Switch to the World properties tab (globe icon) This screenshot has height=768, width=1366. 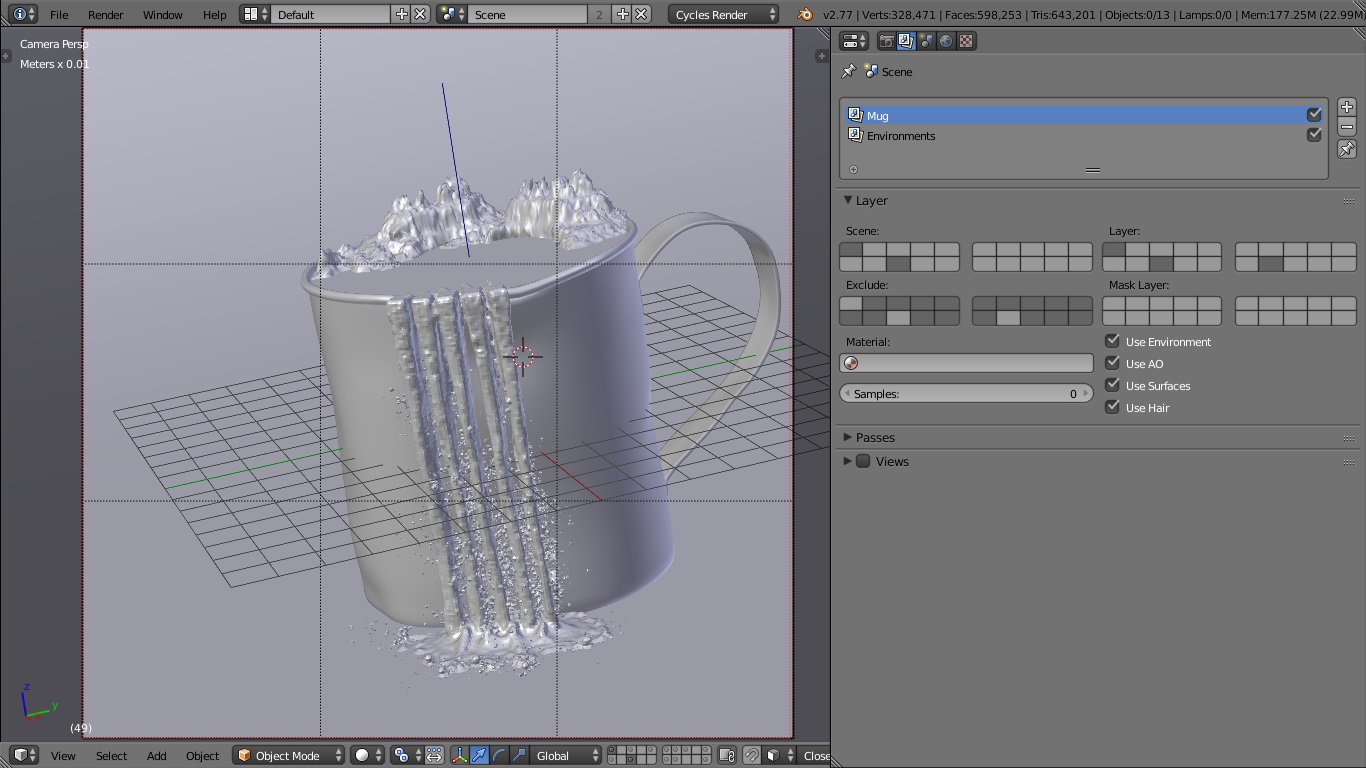(946, 41)
